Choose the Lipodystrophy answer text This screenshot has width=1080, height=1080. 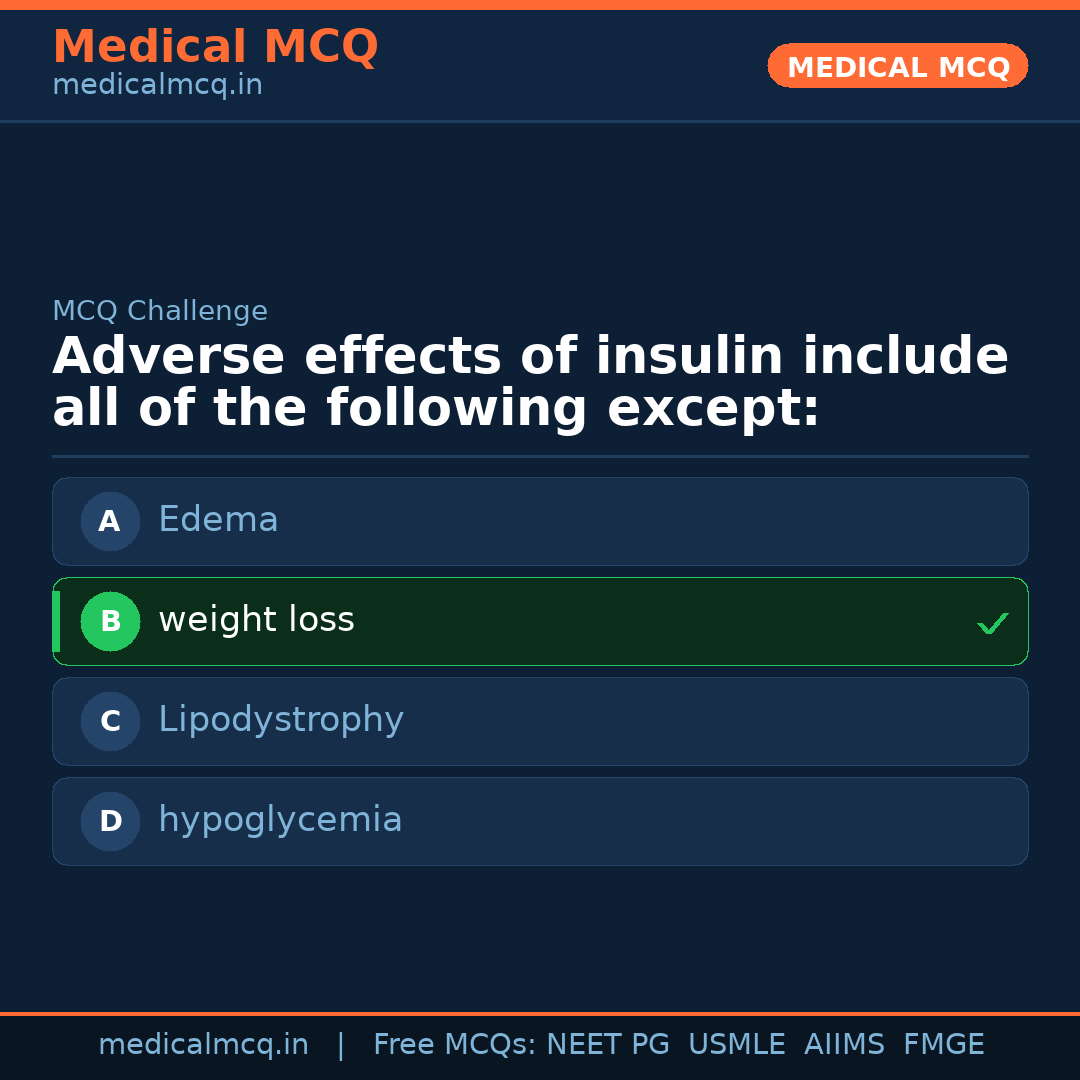pyautogui.click(x=280, y=720)
